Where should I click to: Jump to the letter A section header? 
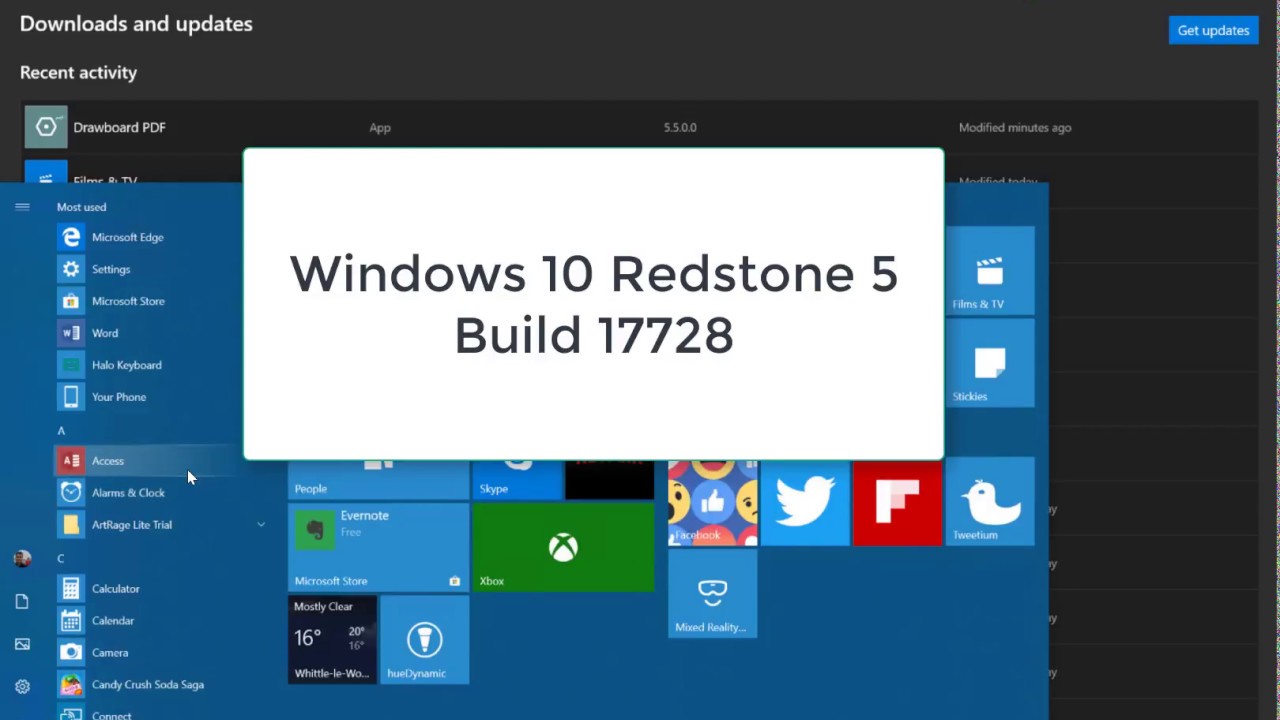61,430
